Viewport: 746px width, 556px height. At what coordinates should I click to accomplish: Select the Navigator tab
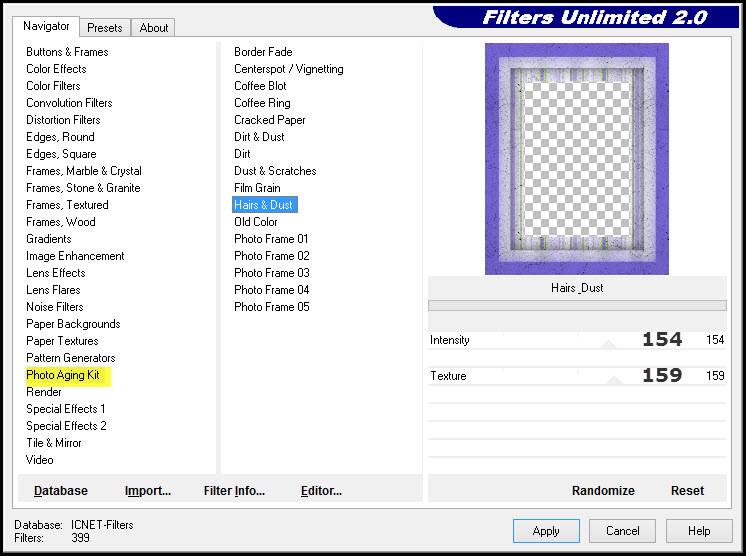[x=46, y=26]
